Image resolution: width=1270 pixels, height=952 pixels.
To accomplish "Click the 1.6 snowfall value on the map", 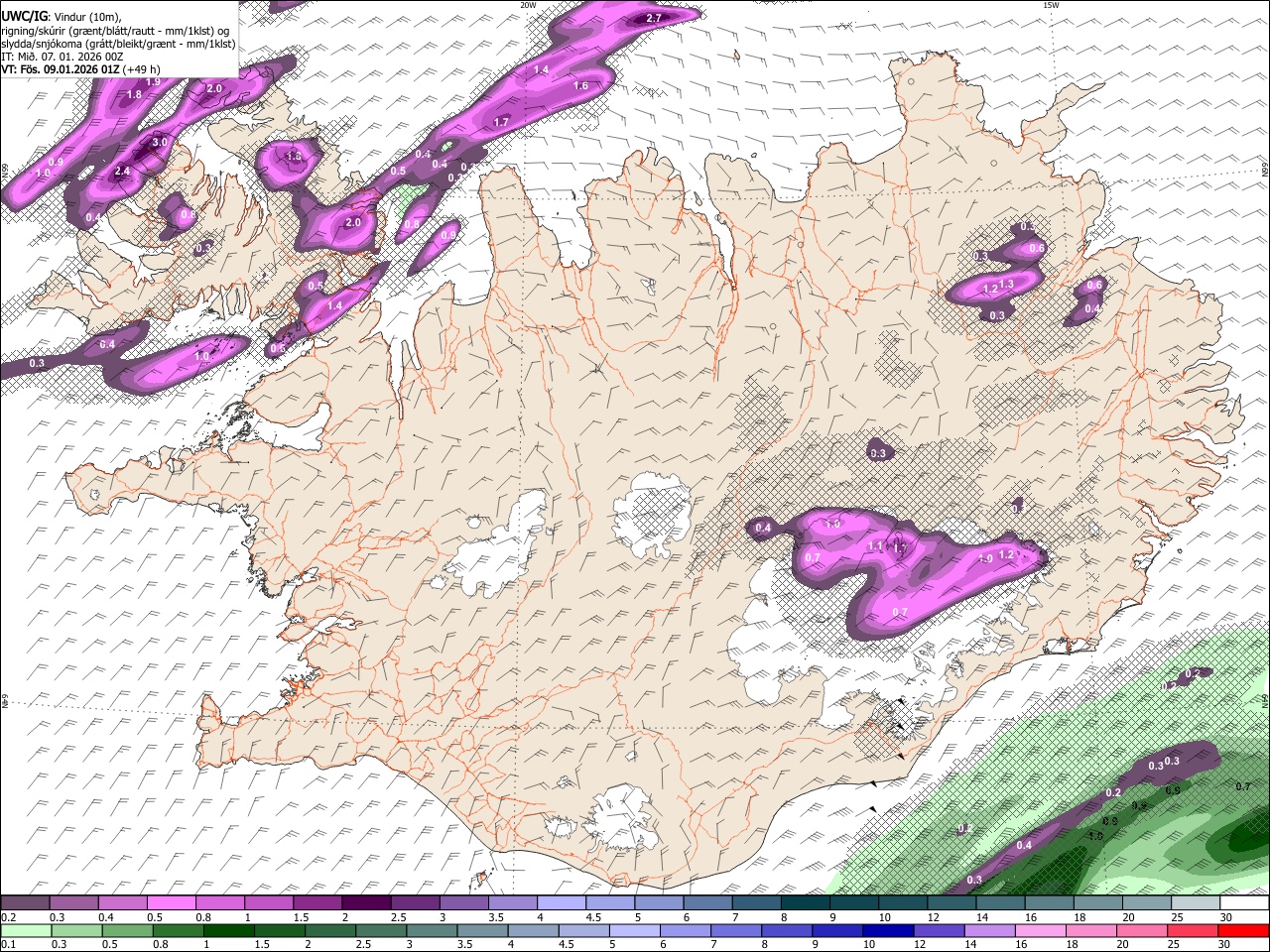I will pyautogui.click(x=581, y=86).
